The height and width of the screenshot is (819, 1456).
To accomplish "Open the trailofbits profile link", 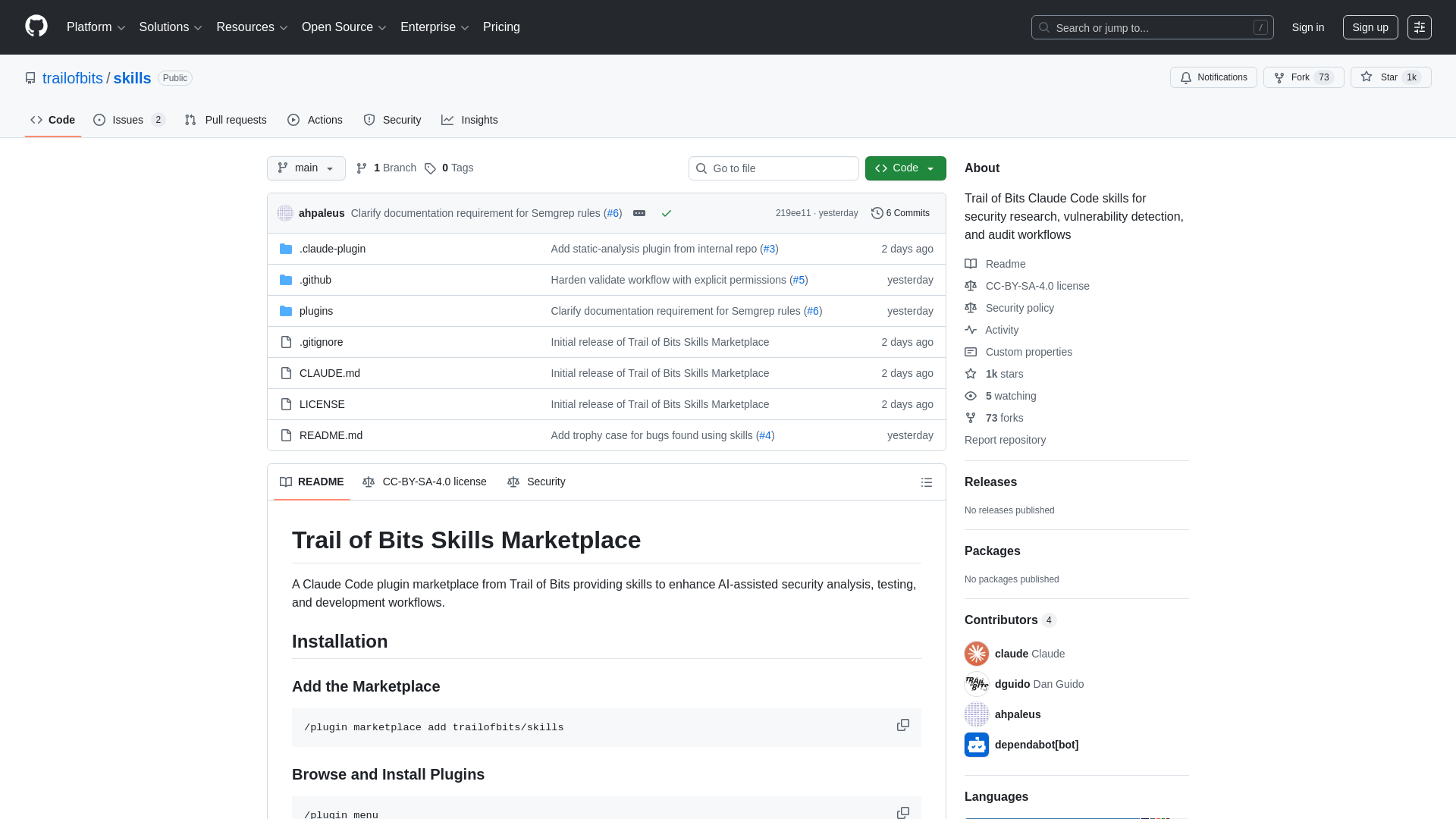I will (x=73, y=78).
